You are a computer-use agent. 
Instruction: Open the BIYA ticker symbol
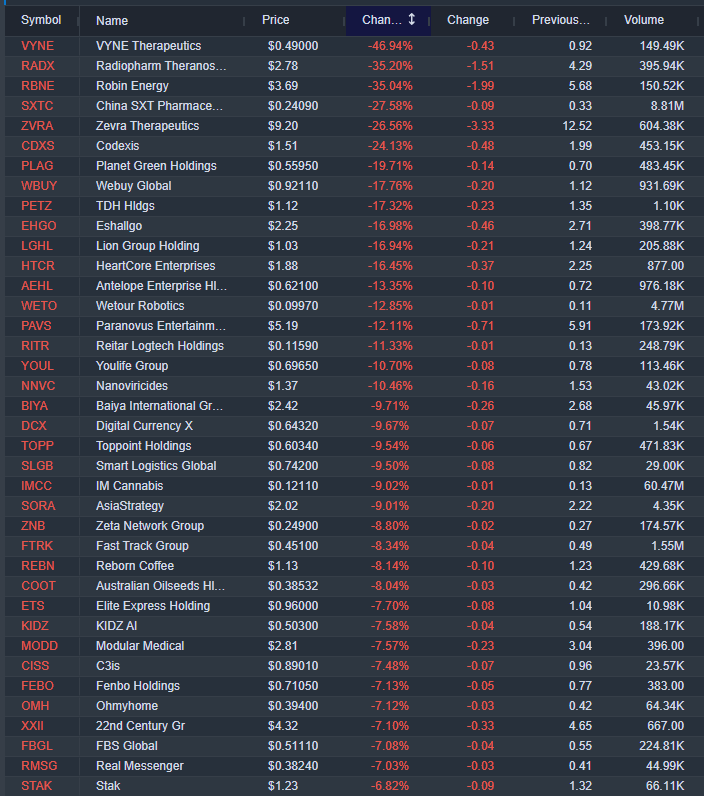35,406
